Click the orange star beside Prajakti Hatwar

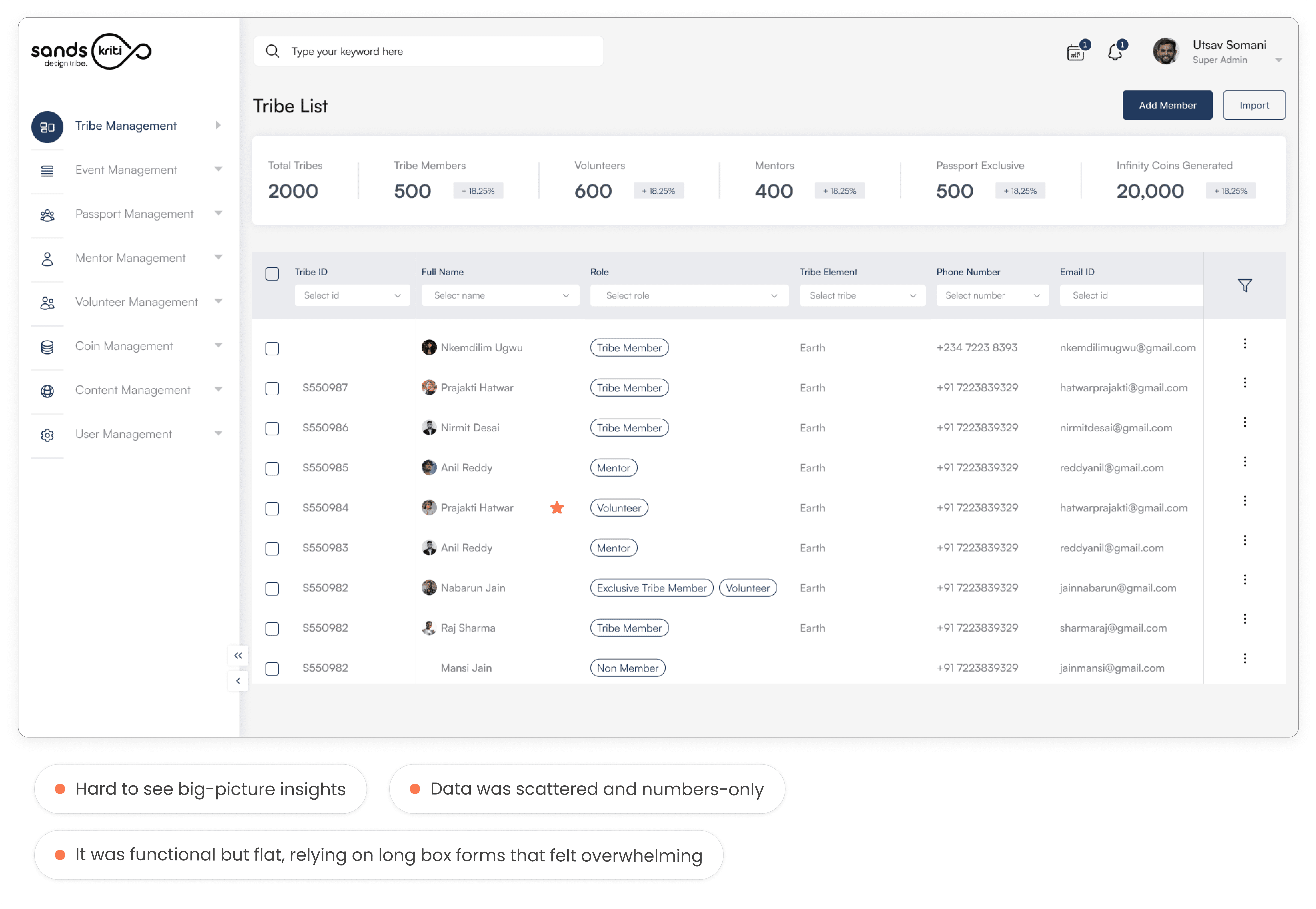[x=557, y=507]
